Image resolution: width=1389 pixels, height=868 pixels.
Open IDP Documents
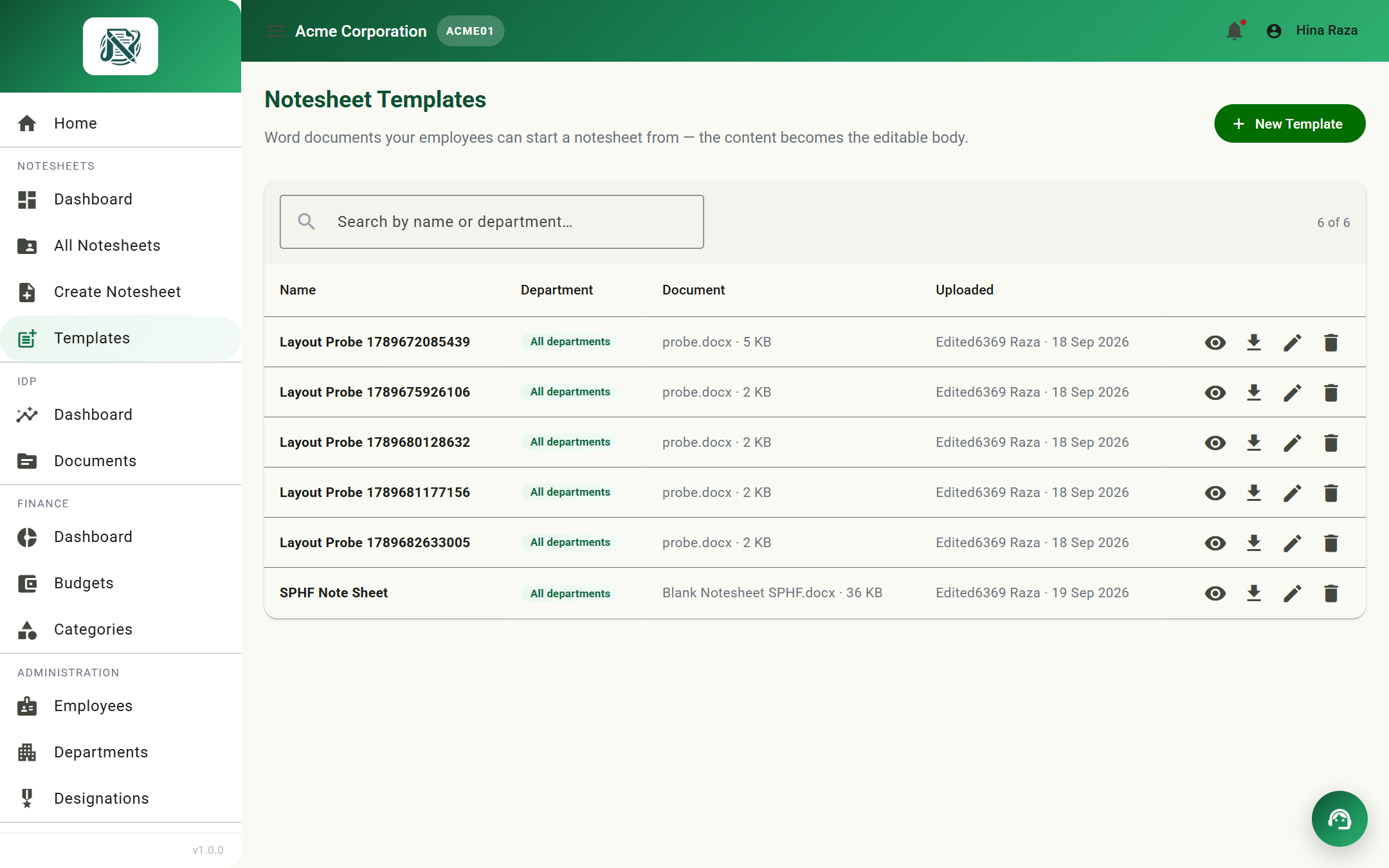(x=120, y=461)
